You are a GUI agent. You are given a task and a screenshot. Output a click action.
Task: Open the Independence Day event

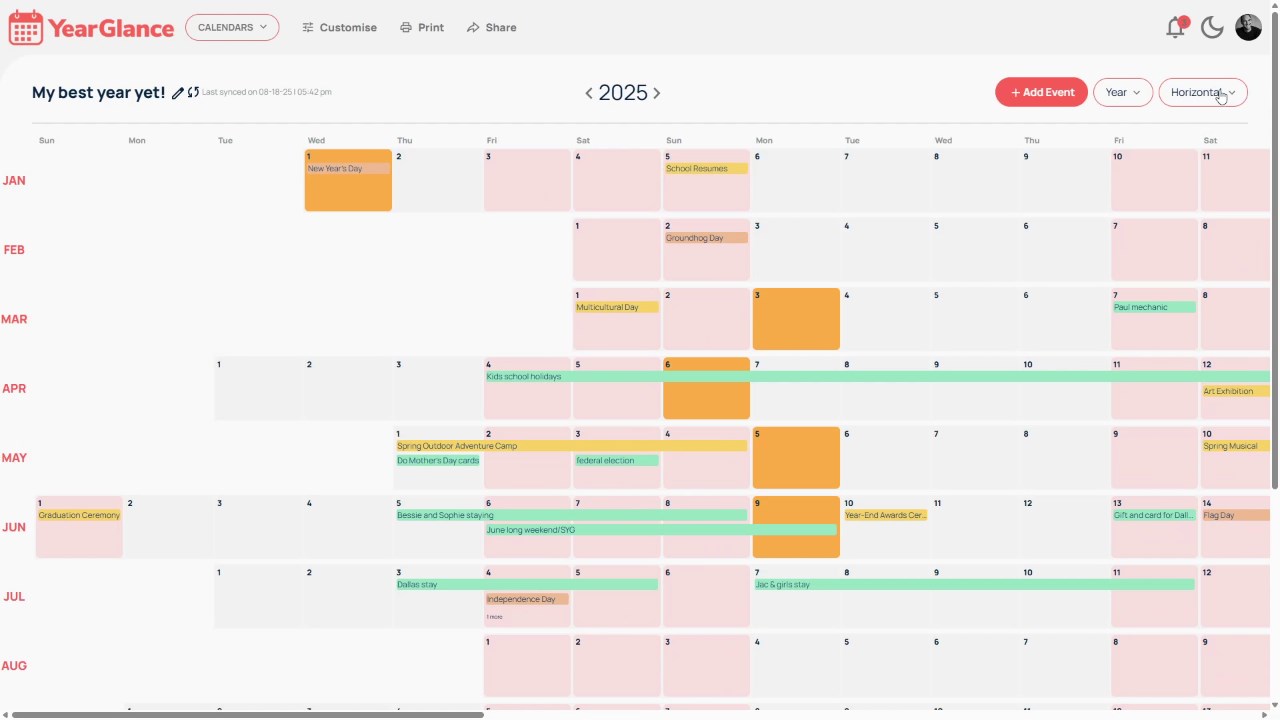[527, 599]
